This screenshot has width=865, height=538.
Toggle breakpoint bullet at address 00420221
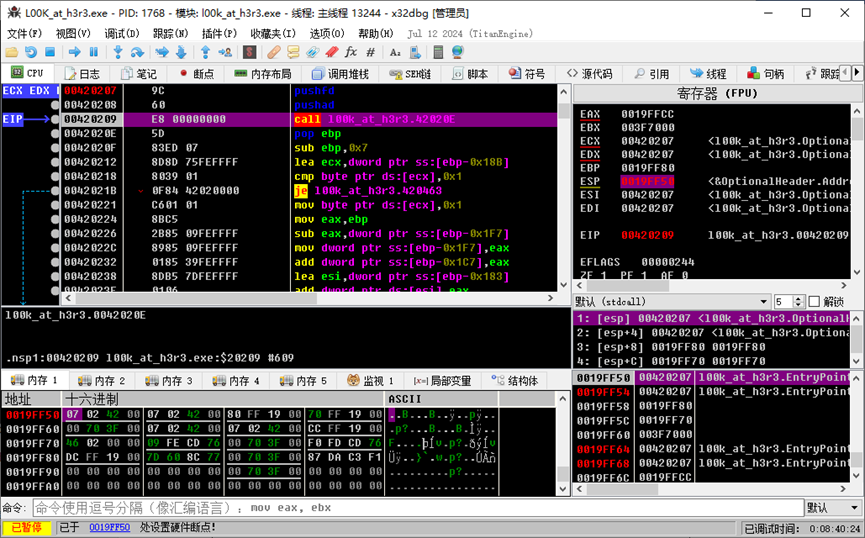[x=56, y=205]
